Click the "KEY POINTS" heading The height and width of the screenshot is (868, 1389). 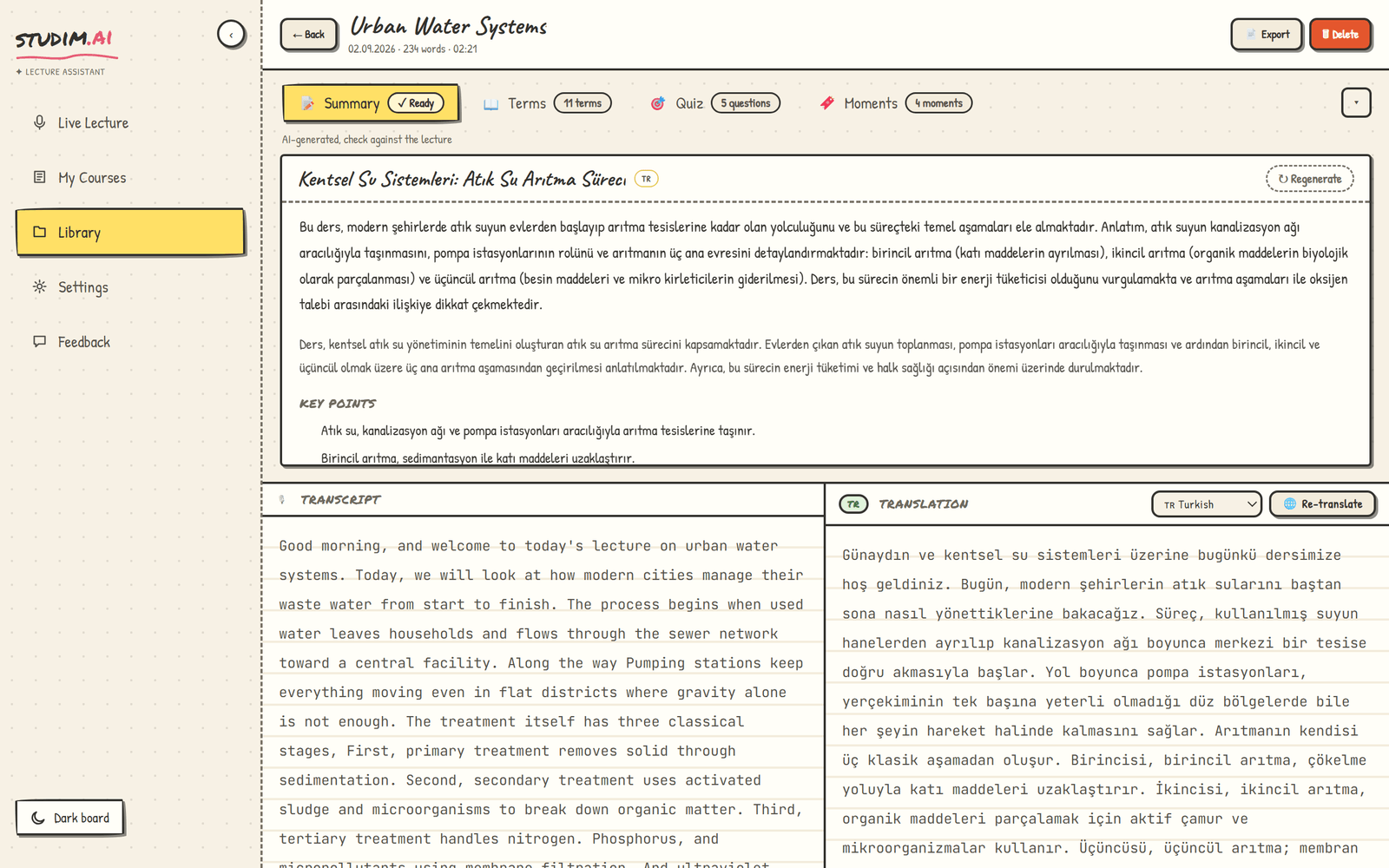tap(338, 404)
